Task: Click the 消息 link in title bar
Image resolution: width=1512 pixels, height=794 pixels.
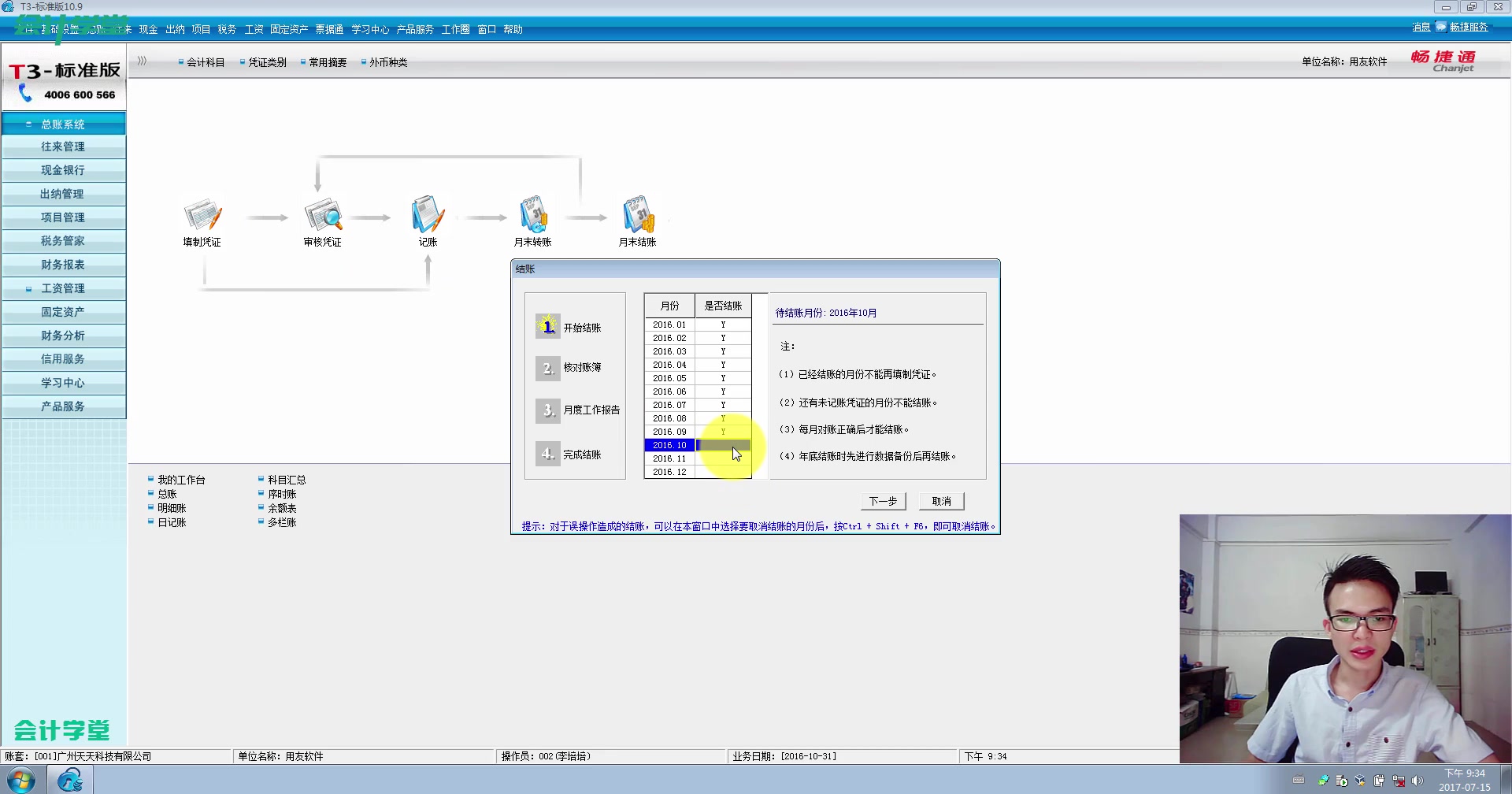Action: tap(1421, 27)
